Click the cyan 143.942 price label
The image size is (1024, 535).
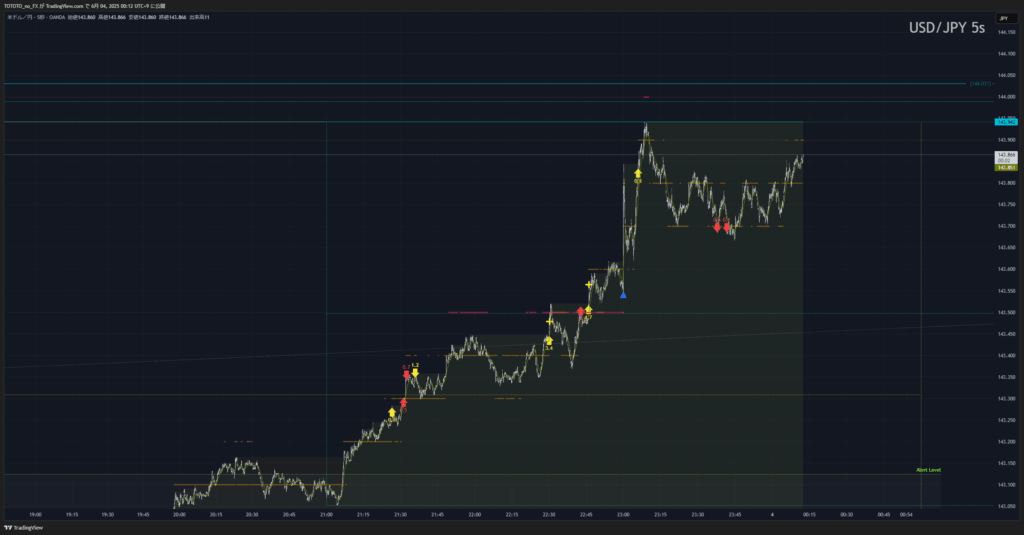click(x=1006, y=122)
